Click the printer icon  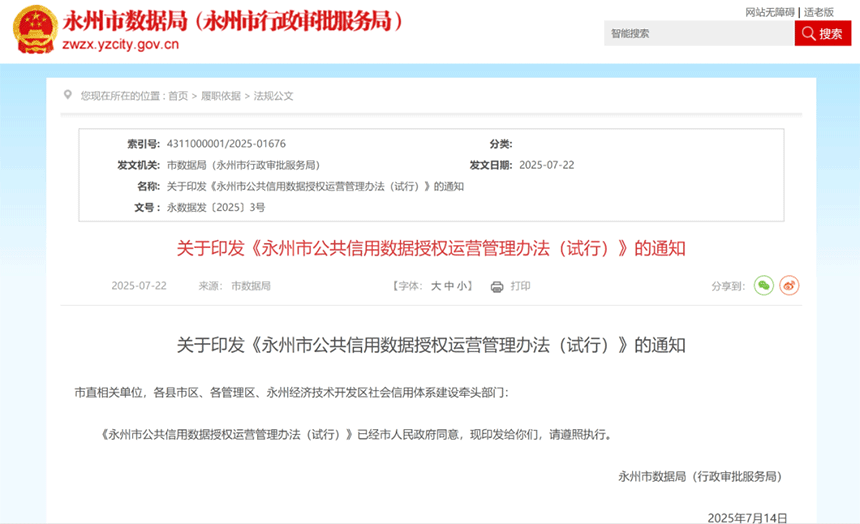(497, 287)
